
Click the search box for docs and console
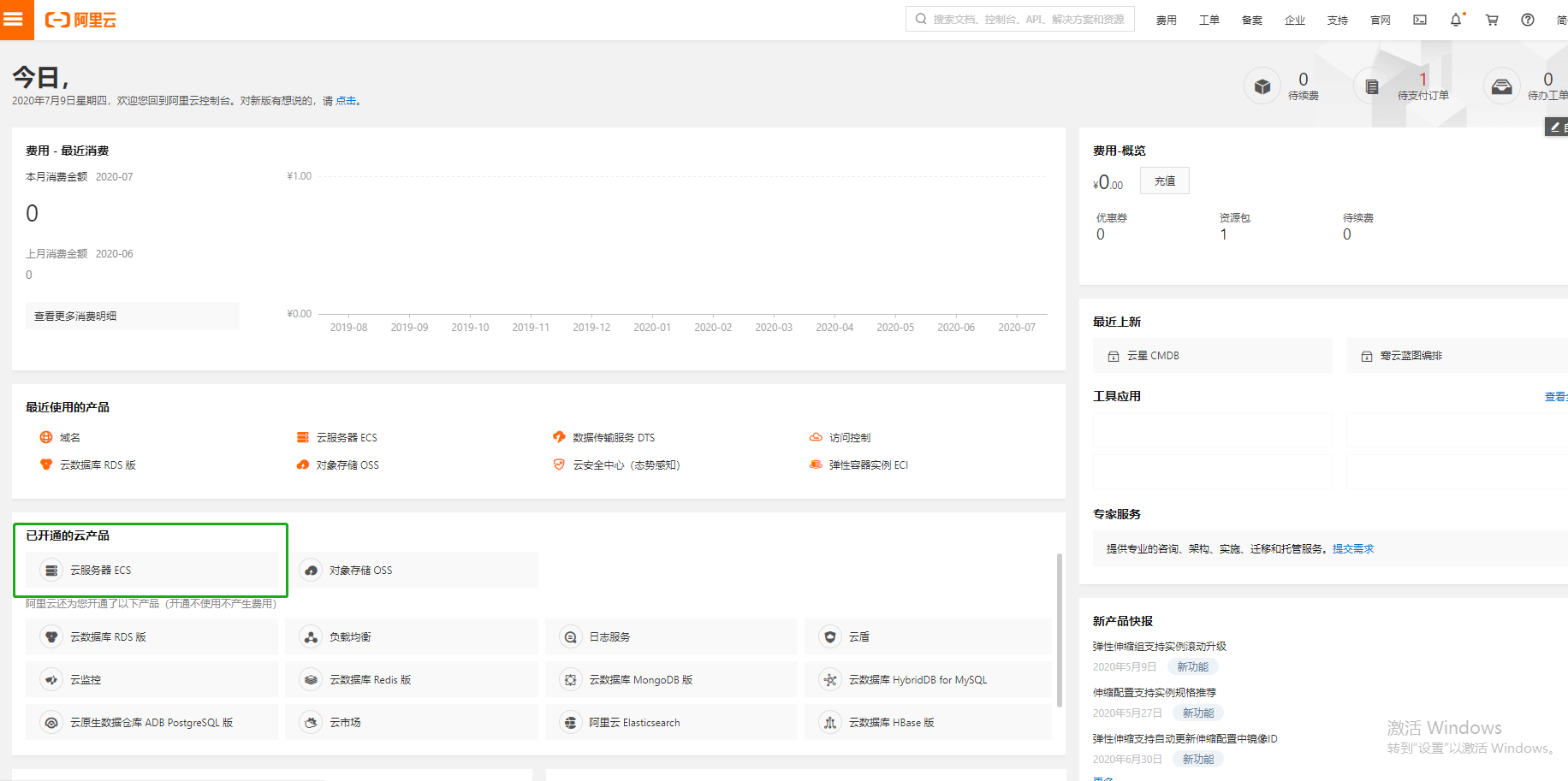(1020, 19)
